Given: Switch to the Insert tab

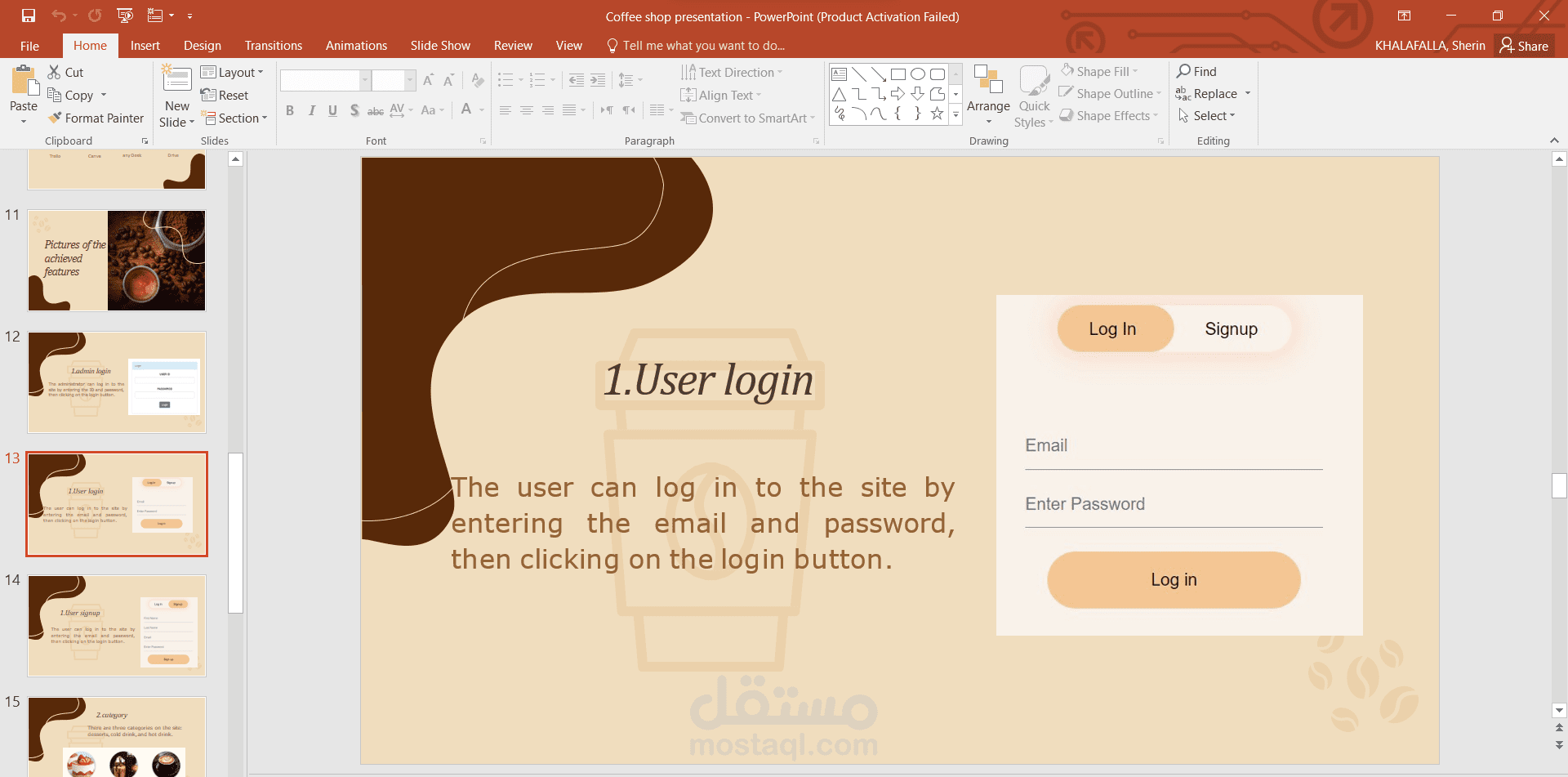Looking at the screenshot, I should [145, 46].
